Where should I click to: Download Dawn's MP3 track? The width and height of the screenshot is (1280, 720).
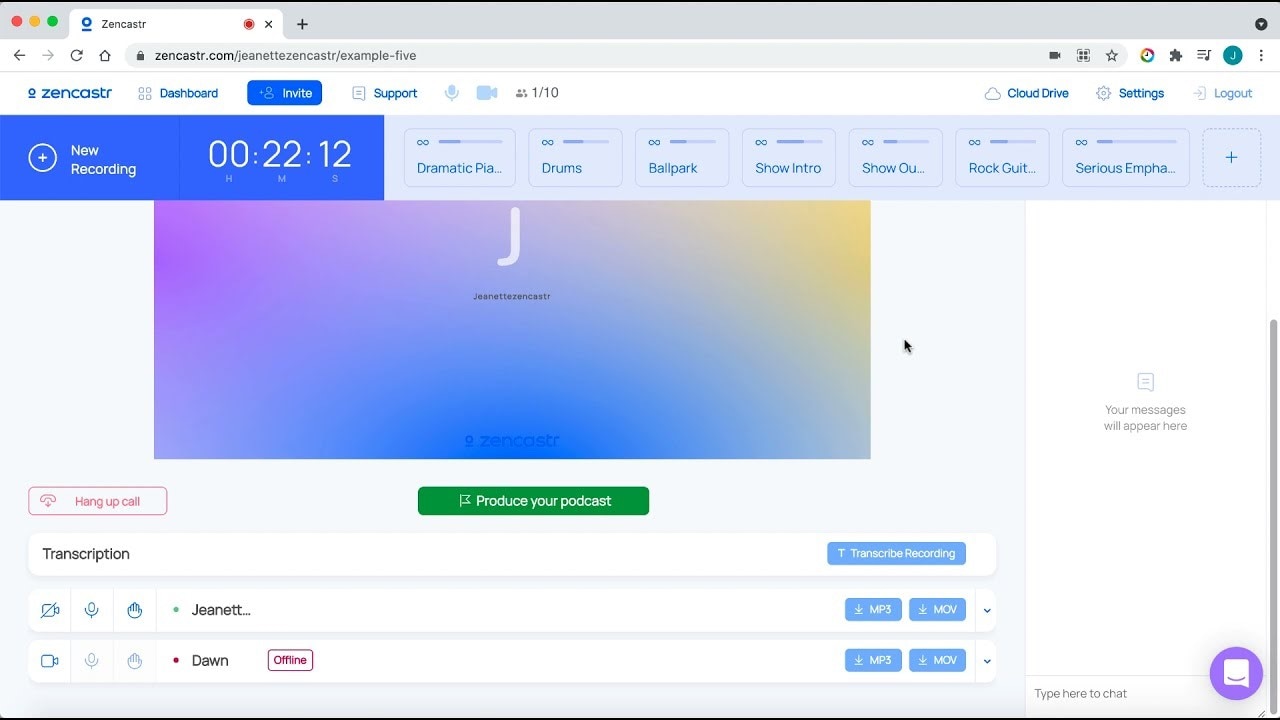(873, 660)
